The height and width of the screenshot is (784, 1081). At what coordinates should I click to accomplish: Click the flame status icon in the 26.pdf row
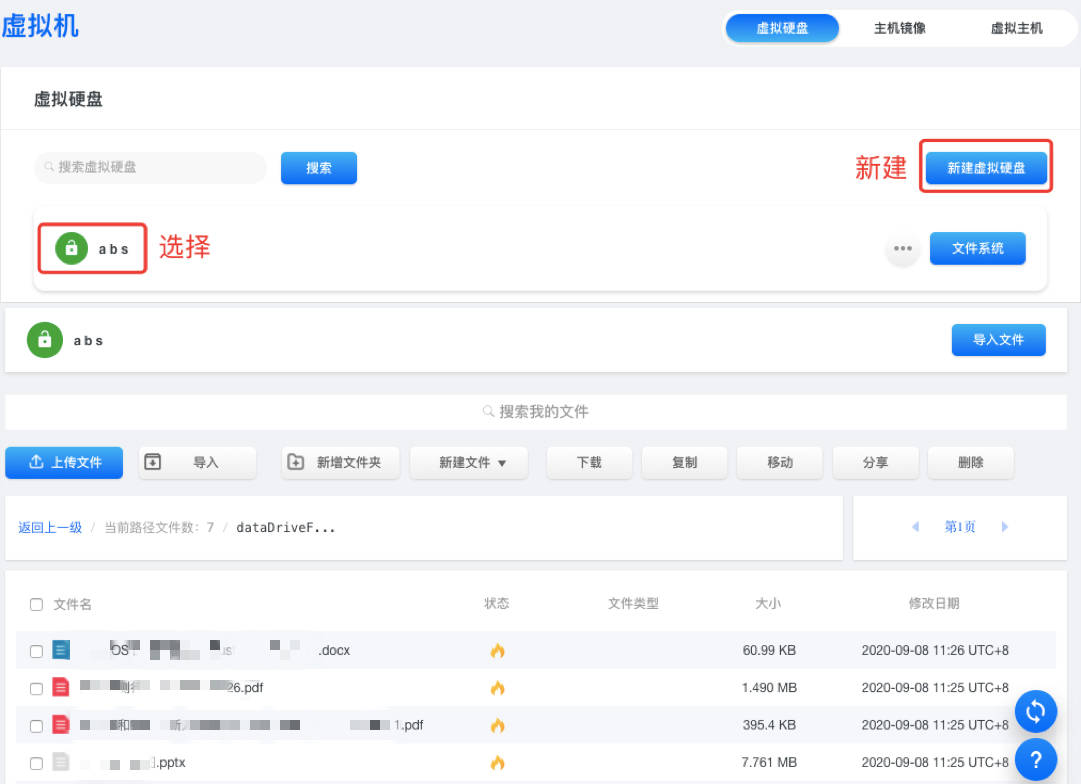497,687
